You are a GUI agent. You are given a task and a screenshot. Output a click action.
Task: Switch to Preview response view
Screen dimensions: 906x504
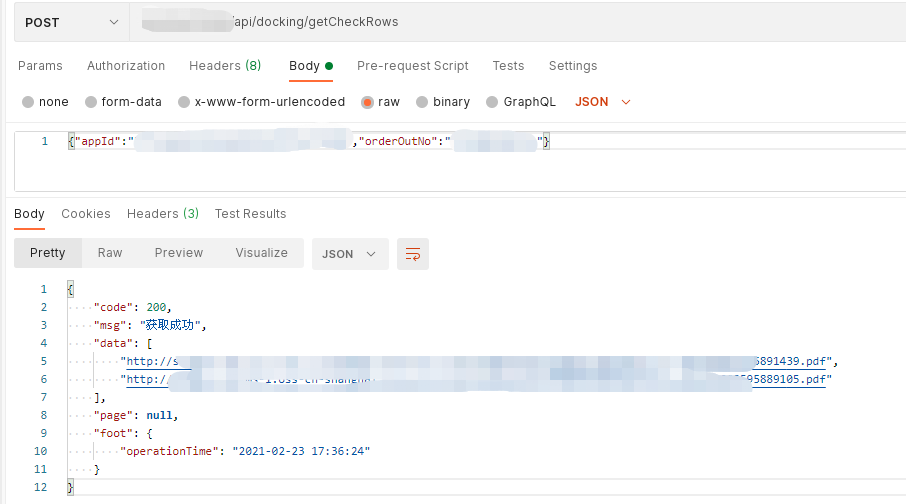(179, 253)
